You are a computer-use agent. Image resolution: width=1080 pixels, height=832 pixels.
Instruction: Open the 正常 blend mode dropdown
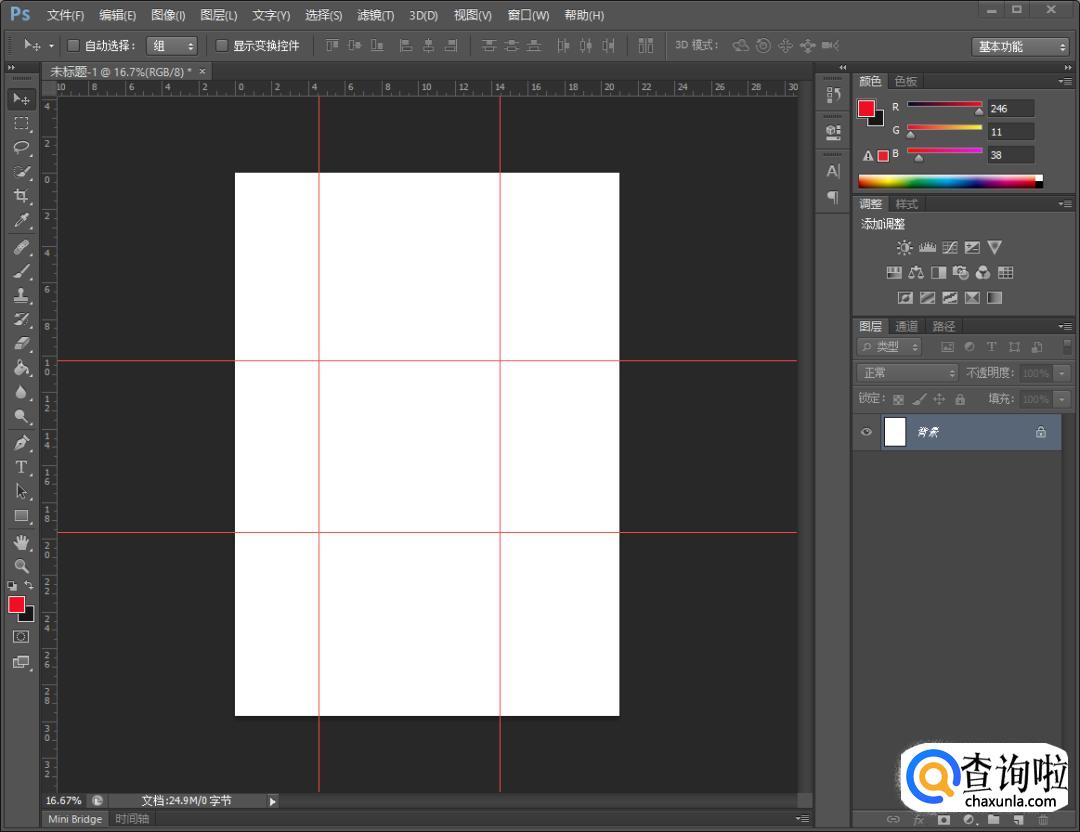907,373
